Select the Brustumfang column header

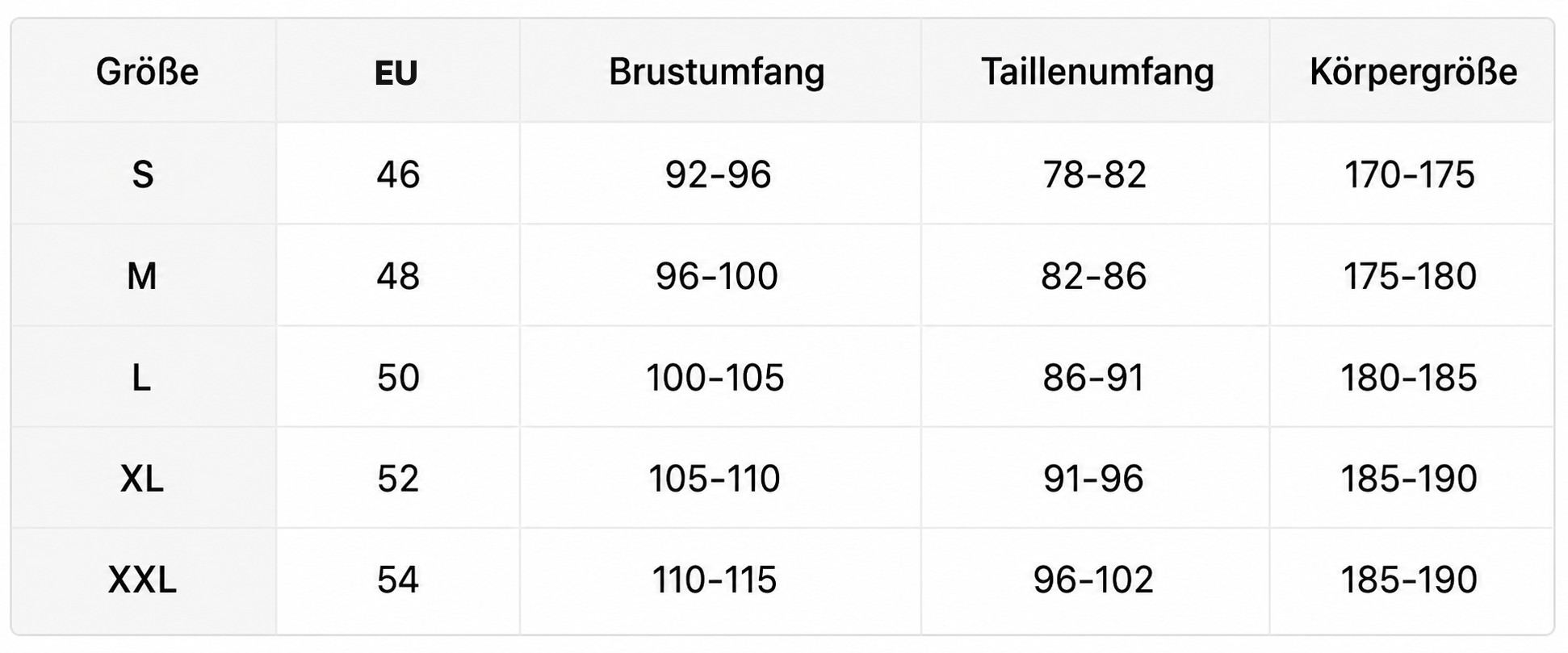(717, 72)
